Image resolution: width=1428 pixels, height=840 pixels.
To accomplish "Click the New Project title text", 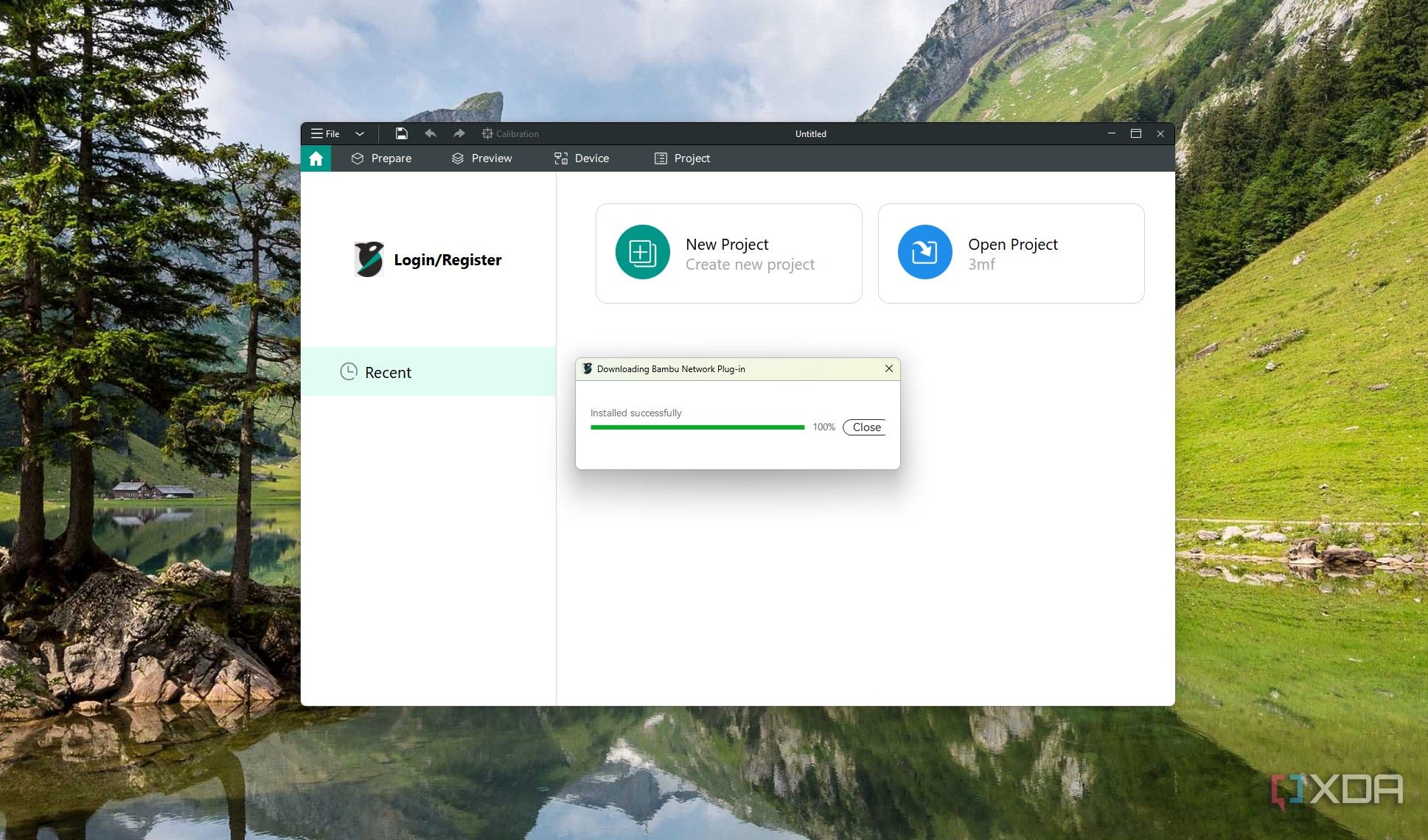I will click(727, 244).
